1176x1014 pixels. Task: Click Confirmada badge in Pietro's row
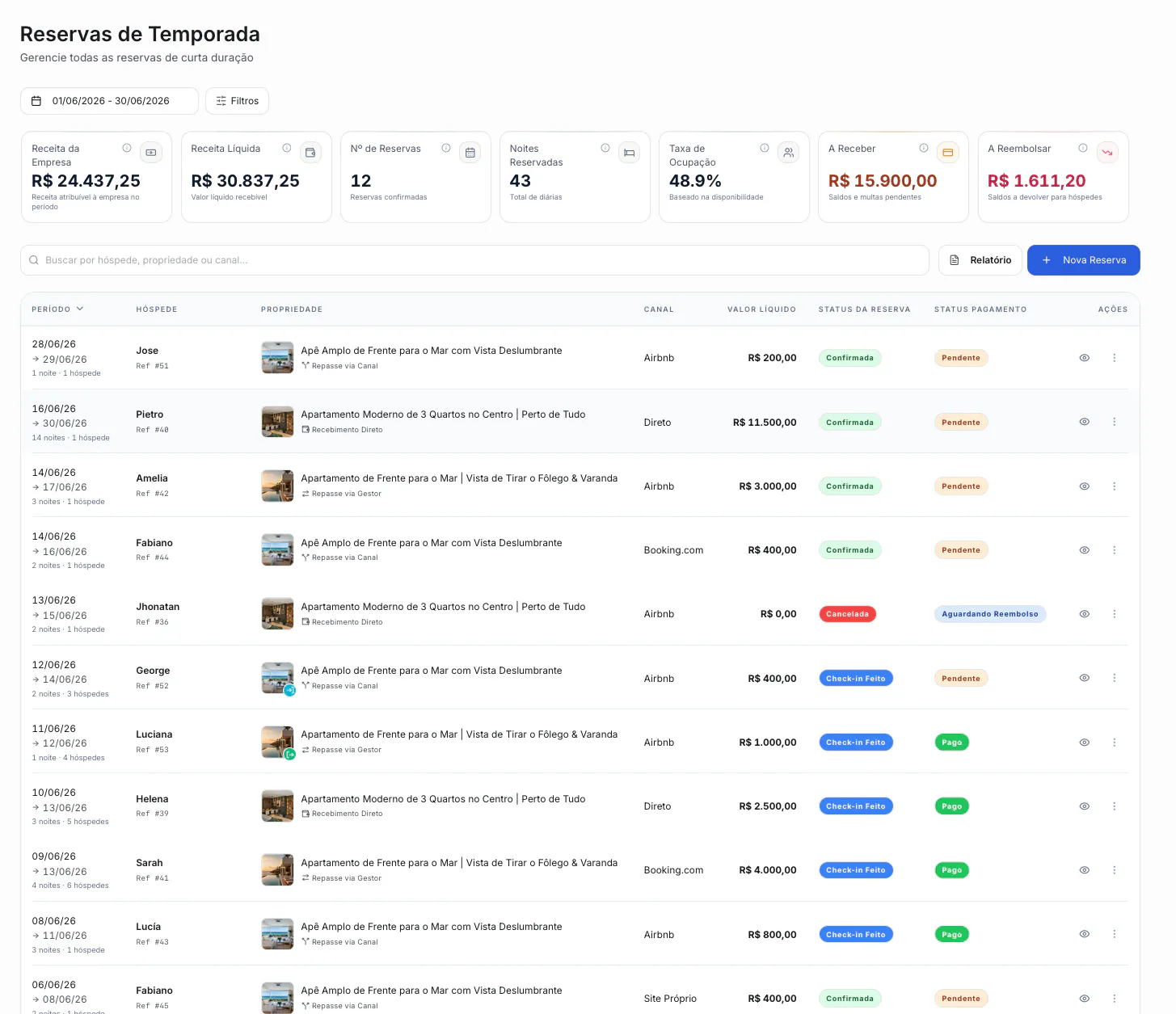pos(849,423)
